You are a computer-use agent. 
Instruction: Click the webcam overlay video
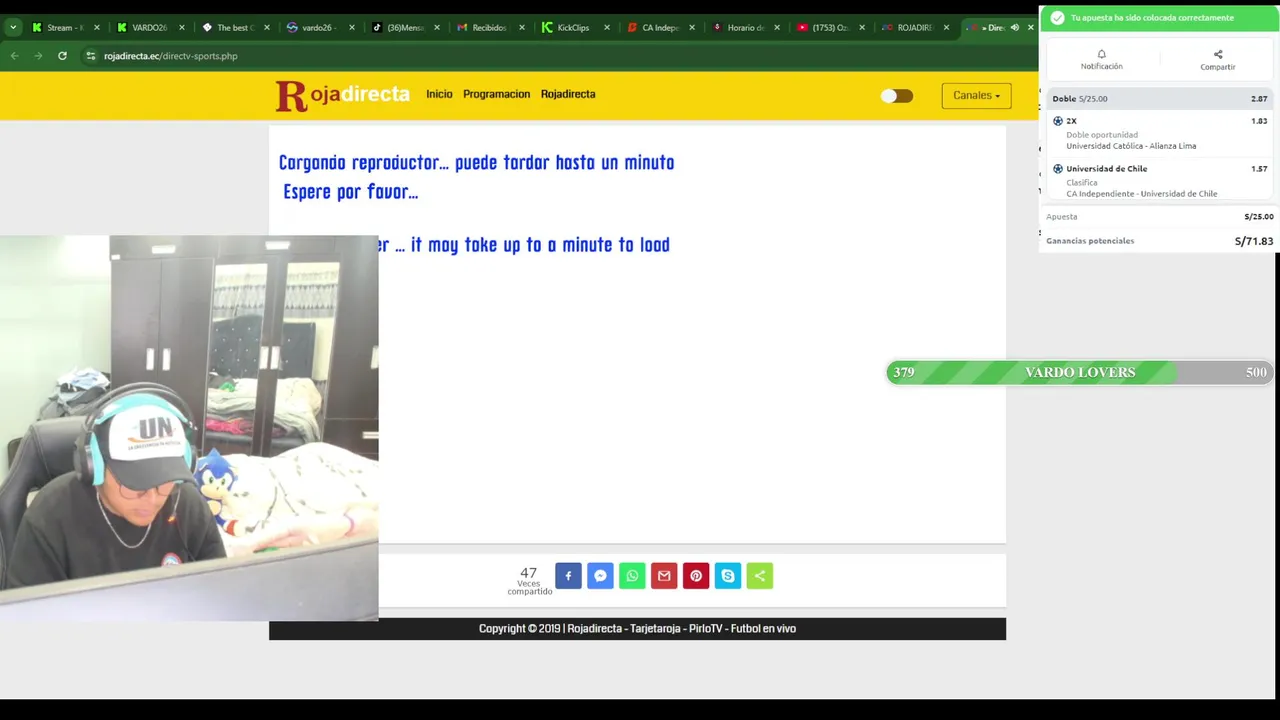tap(189, 428)
